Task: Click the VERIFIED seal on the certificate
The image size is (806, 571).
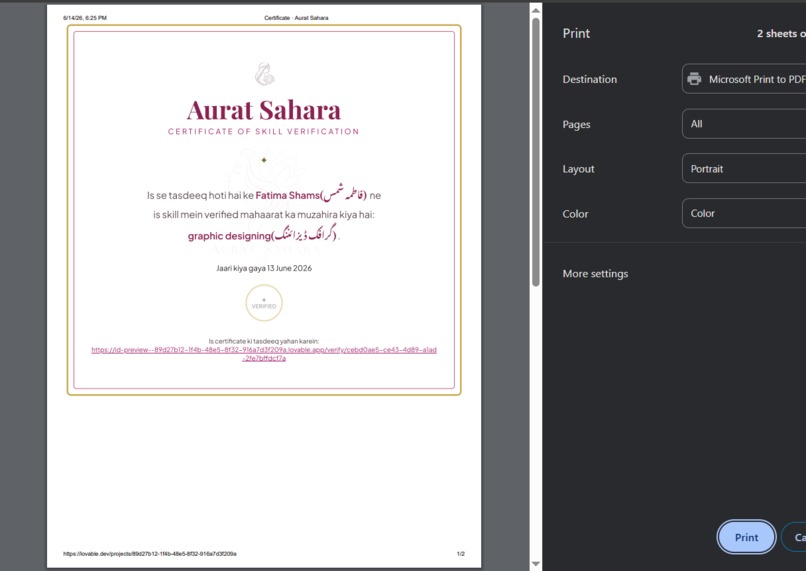Action: 264,303
